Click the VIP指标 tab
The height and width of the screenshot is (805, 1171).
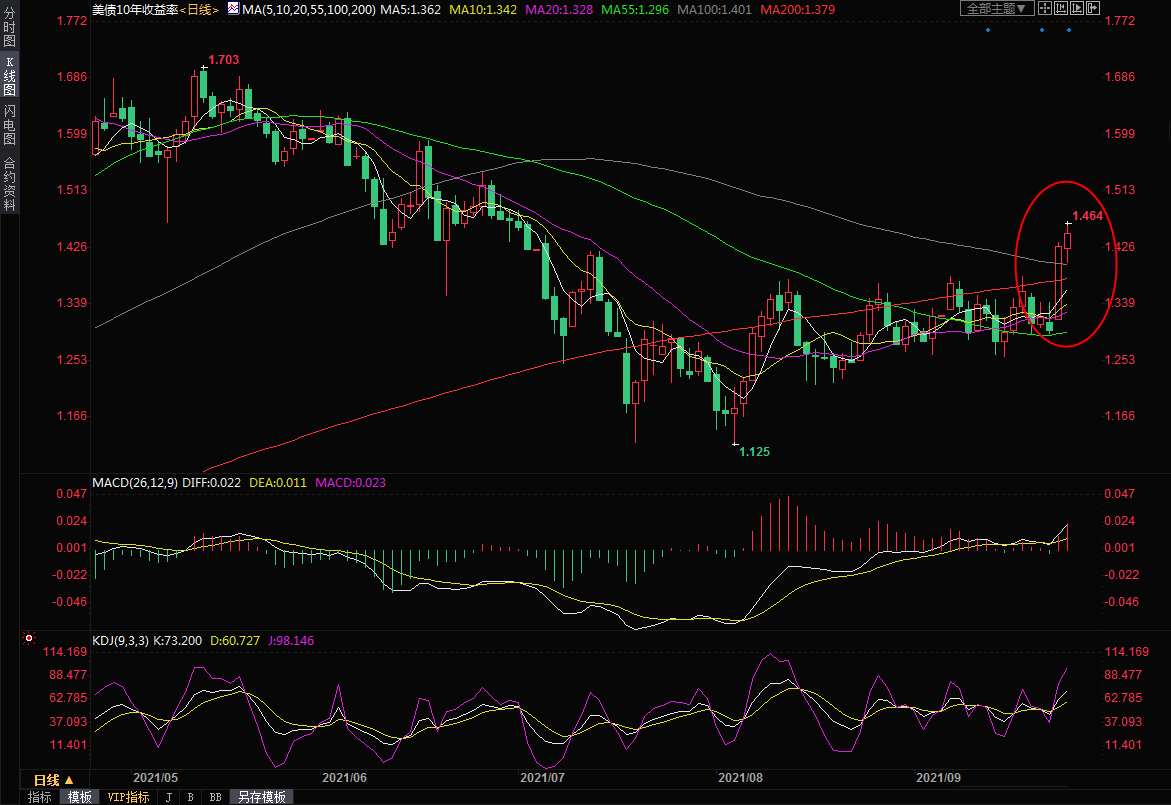(128, 797)
